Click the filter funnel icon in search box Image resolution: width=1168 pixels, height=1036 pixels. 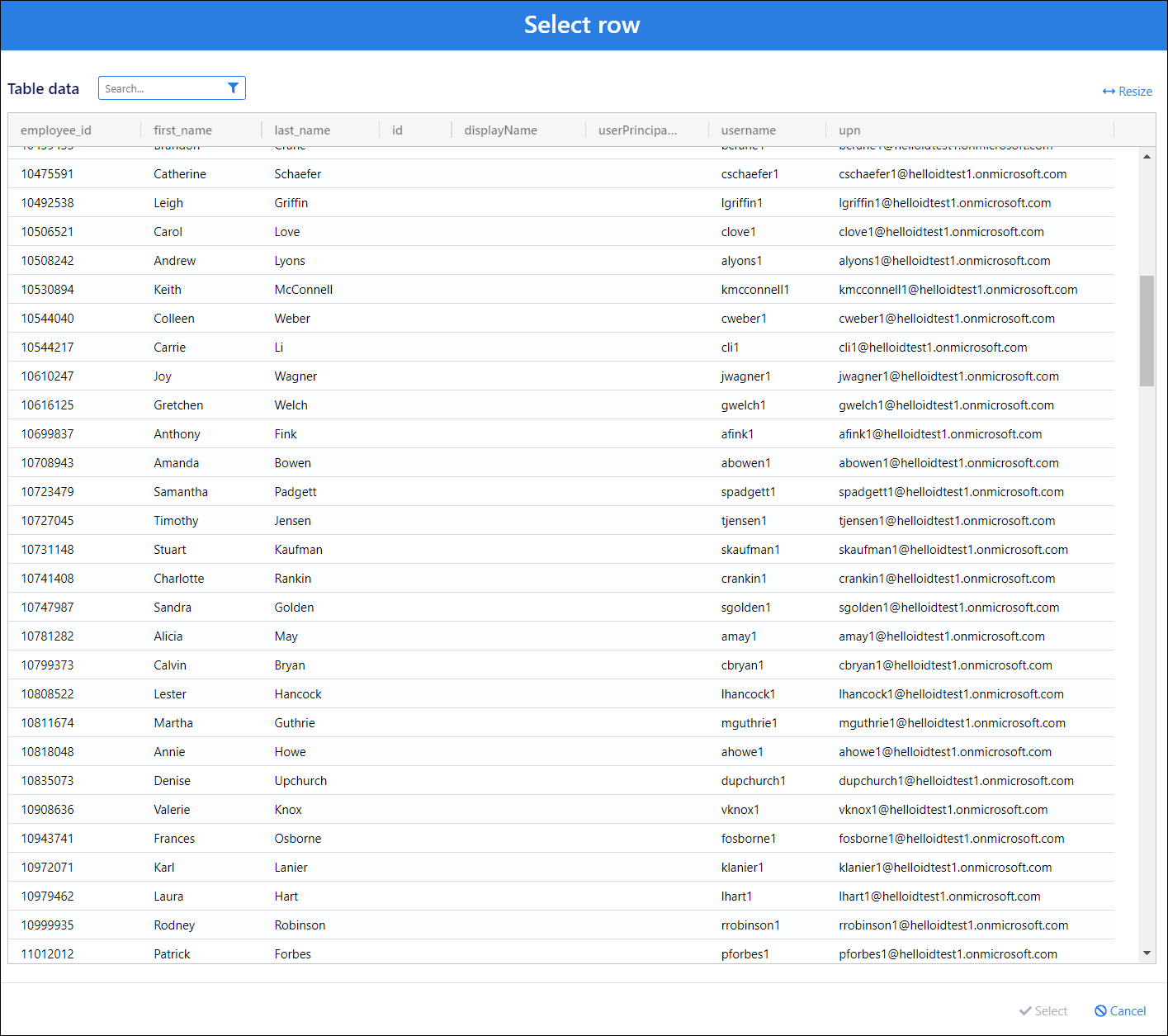coord(233,88)
